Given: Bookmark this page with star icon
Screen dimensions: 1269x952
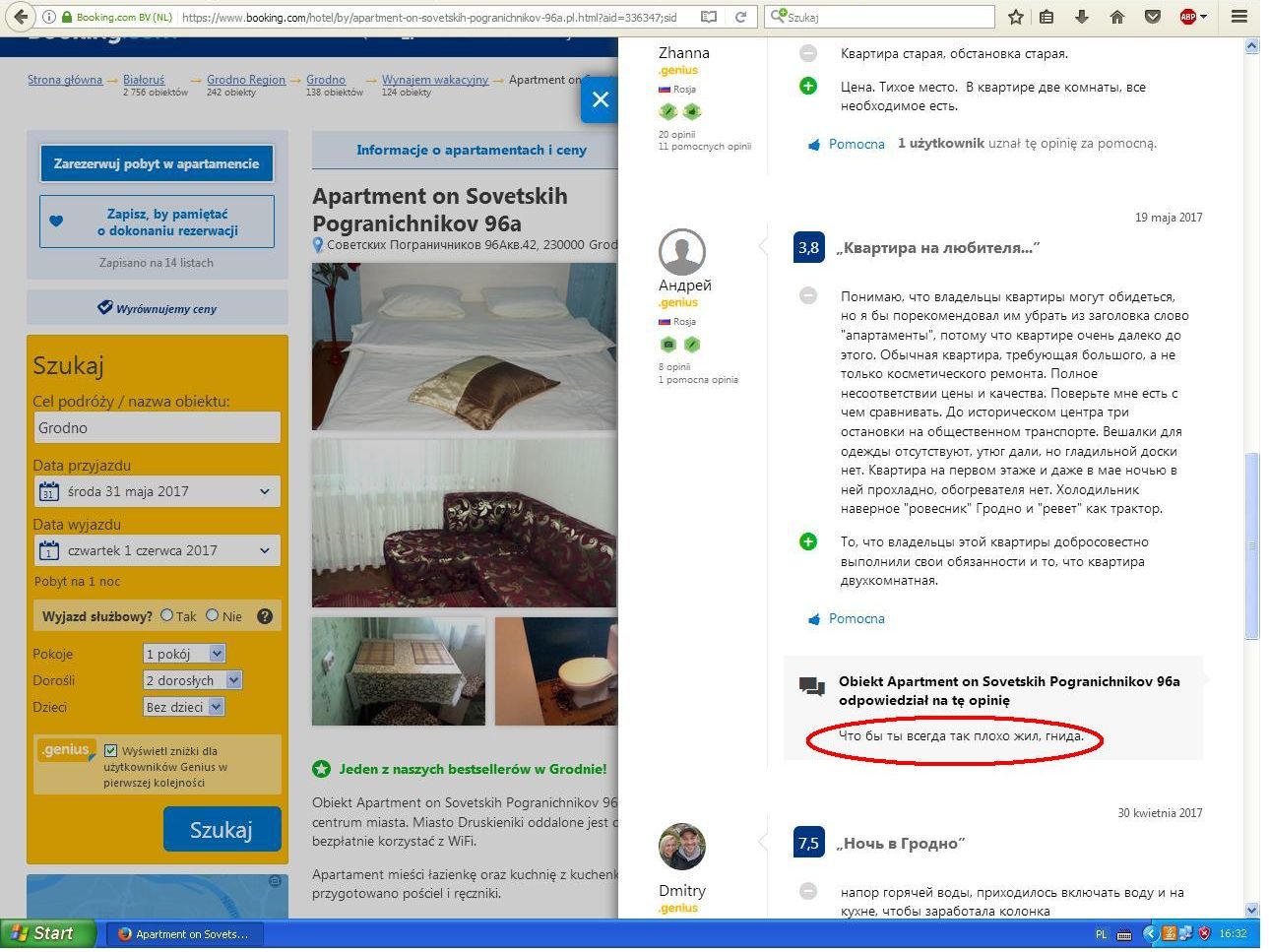Looking at the screenshot, I should pos(1016,17).
